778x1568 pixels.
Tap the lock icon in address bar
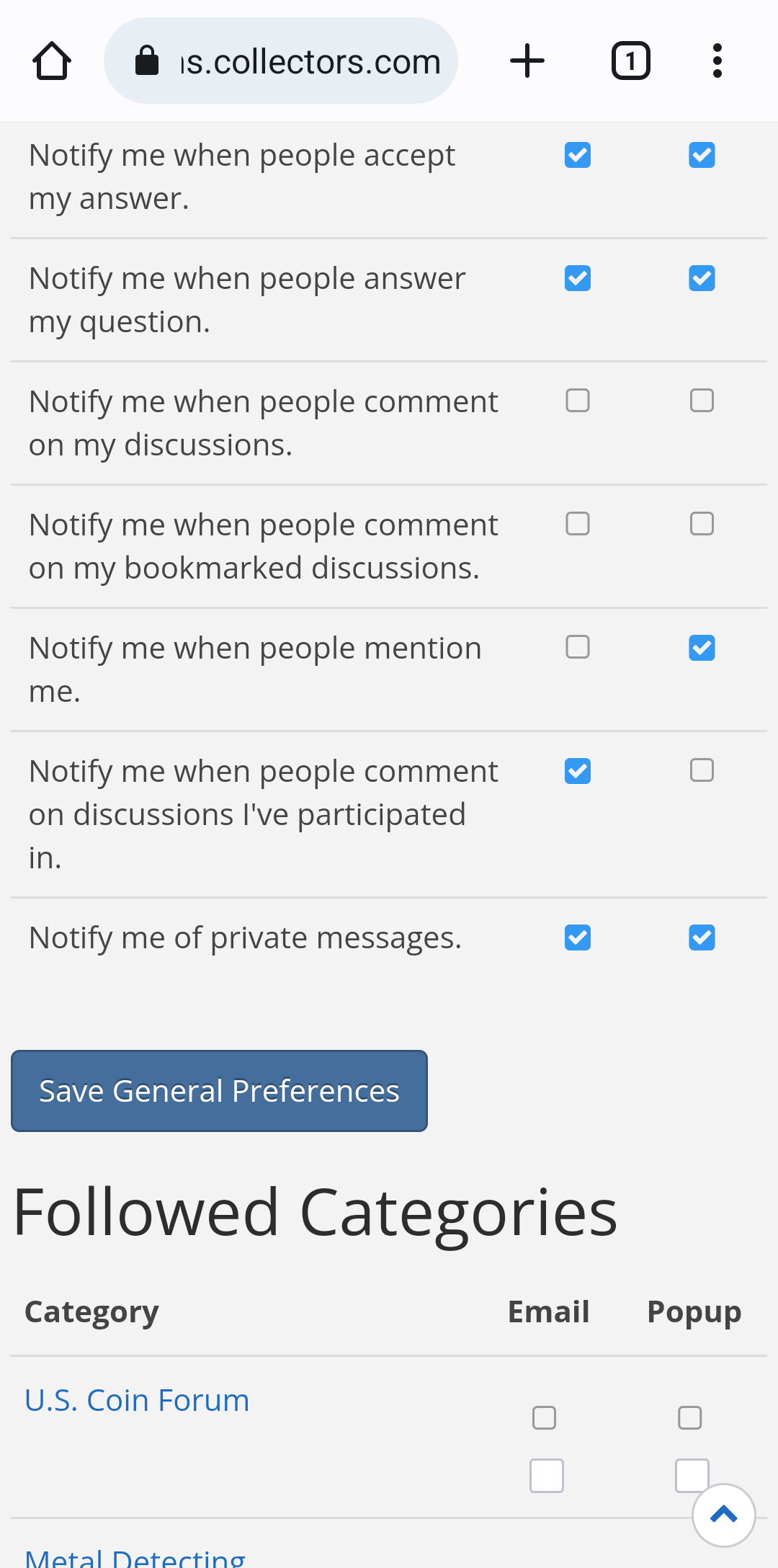coord(147,61)
